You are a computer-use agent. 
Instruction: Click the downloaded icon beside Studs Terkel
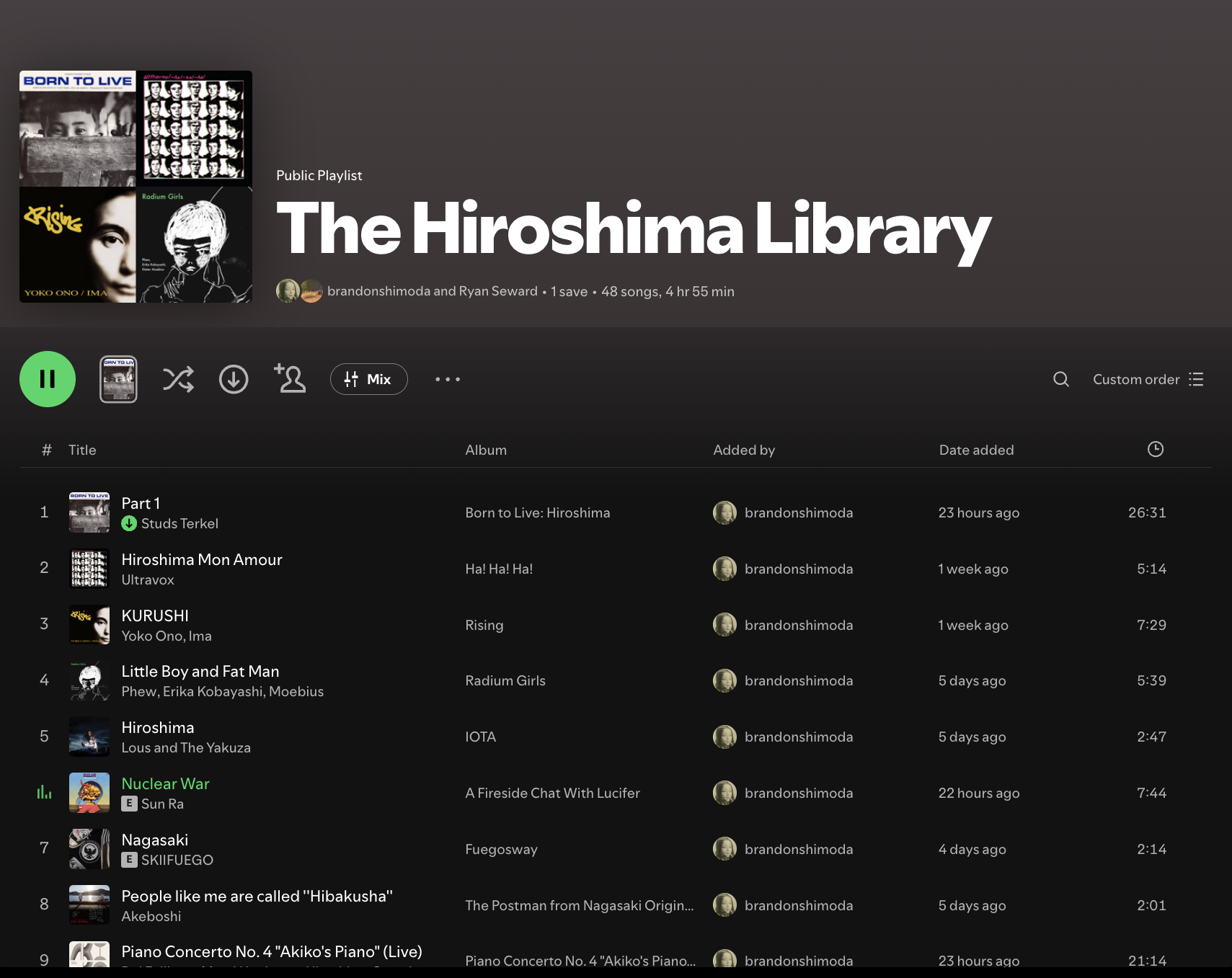coord(129,523)
